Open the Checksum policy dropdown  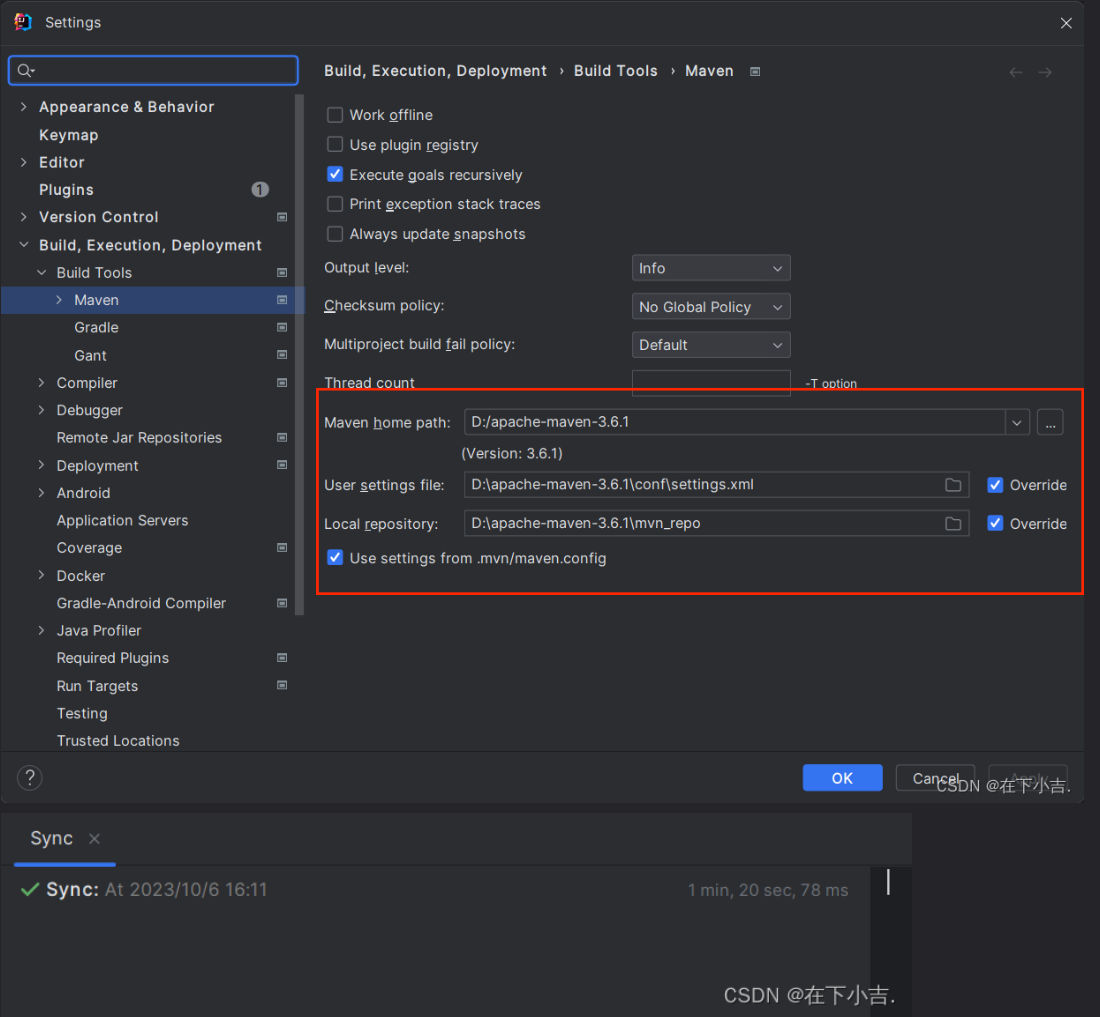point(711,307)
